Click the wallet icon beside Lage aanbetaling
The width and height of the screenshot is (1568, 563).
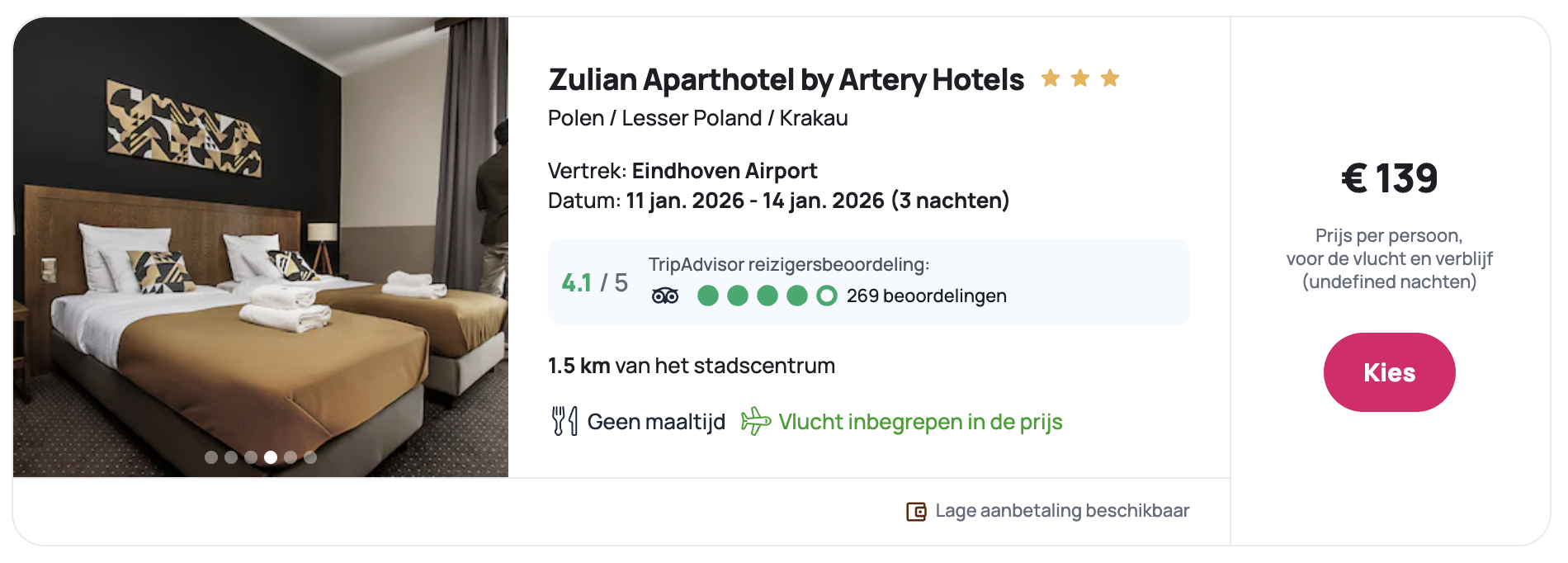[x=916, y=512]
